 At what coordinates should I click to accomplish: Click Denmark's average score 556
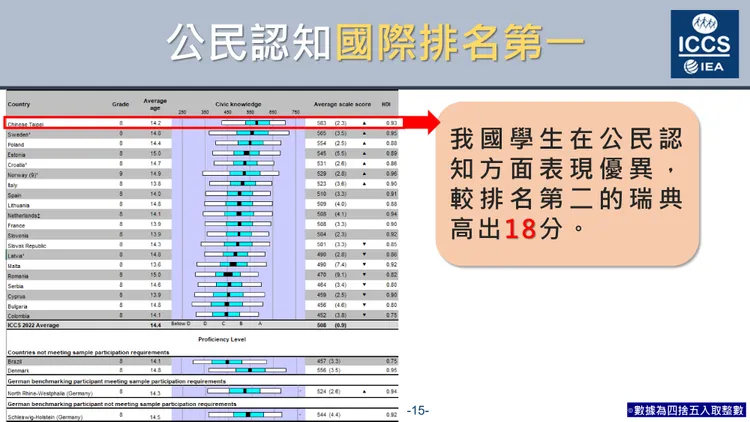click(x=321, y=370)
